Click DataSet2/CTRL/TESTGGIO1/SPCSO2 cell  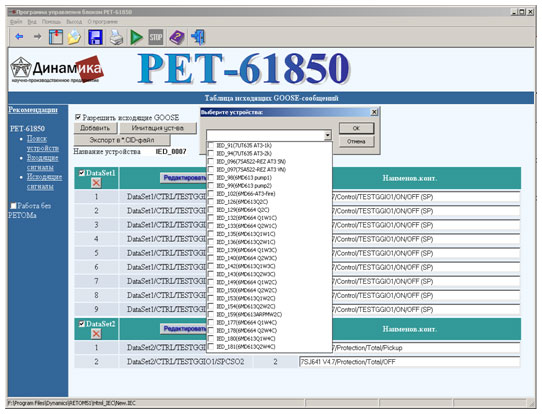click(x=186, y=362)
